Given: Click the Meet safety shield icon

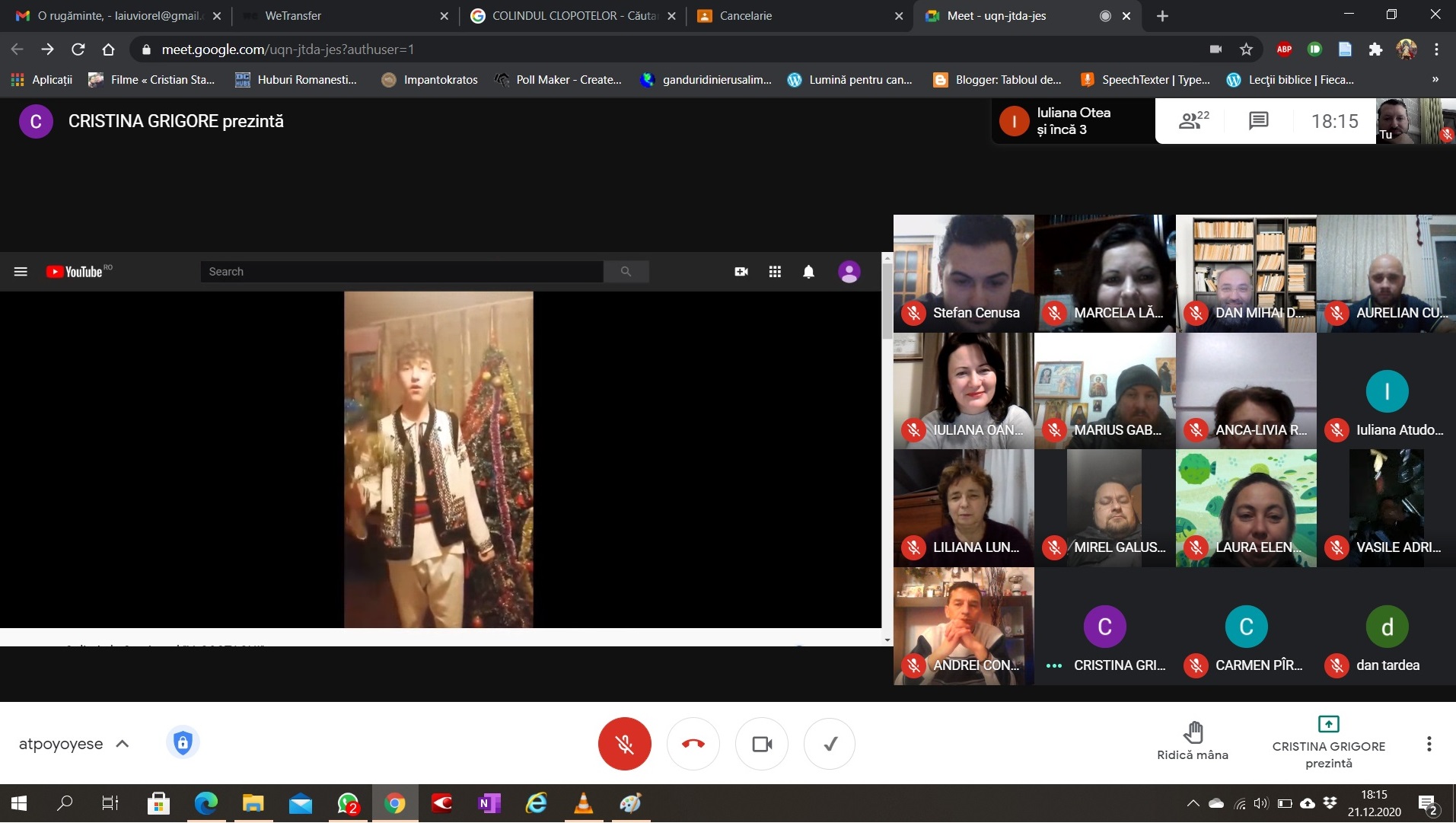Looking at the screenshot, I should [183, 742].
